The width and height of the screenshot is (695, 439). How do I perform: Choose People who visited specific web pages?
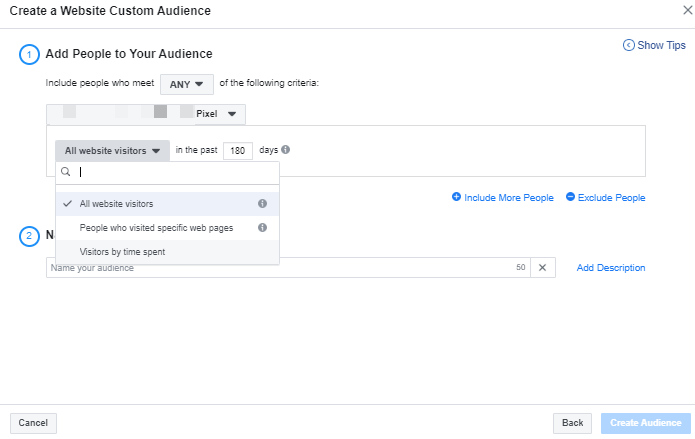156,228
